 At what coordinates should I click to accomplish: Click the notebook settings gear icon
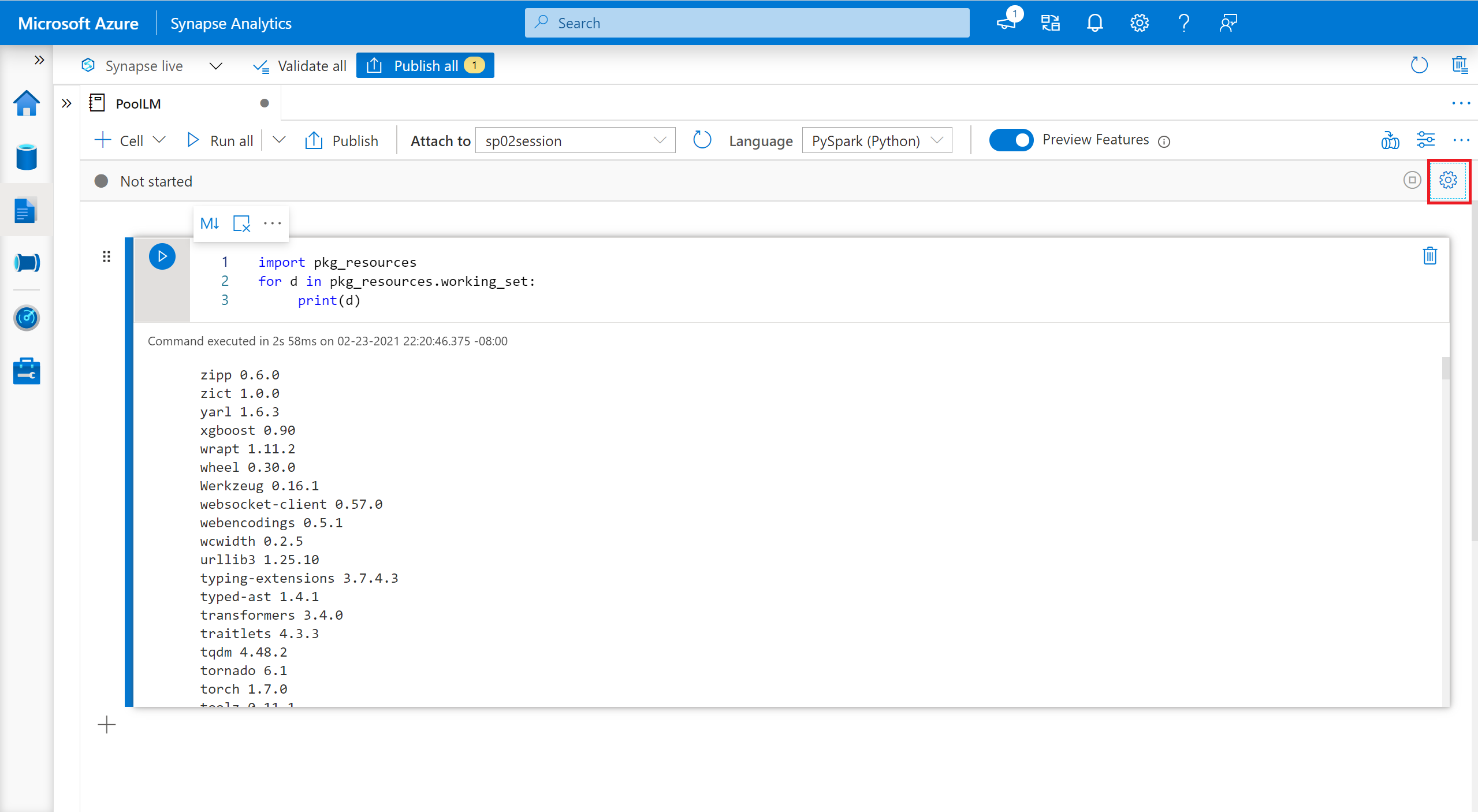click(x=1449, y=181)
